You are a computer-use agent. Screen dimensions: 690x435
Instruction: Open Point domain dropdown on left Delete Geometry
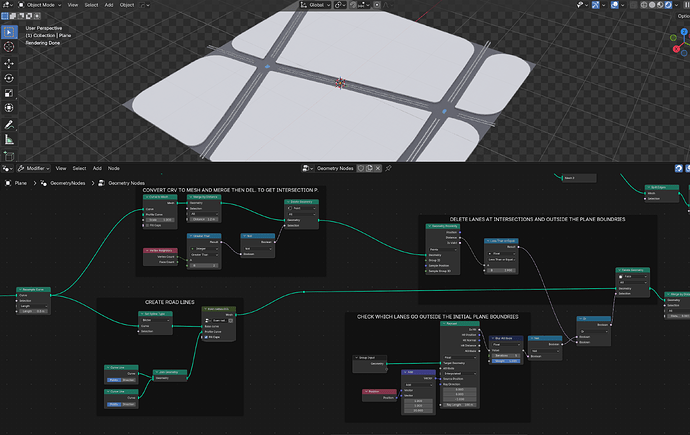coord(301,208)
